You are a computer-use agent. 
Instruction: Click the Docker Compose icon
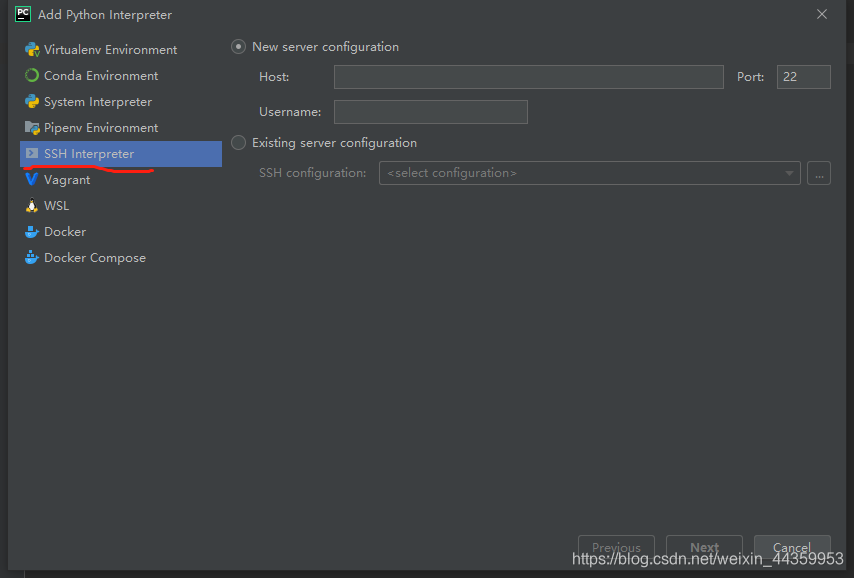click(32, 257)
